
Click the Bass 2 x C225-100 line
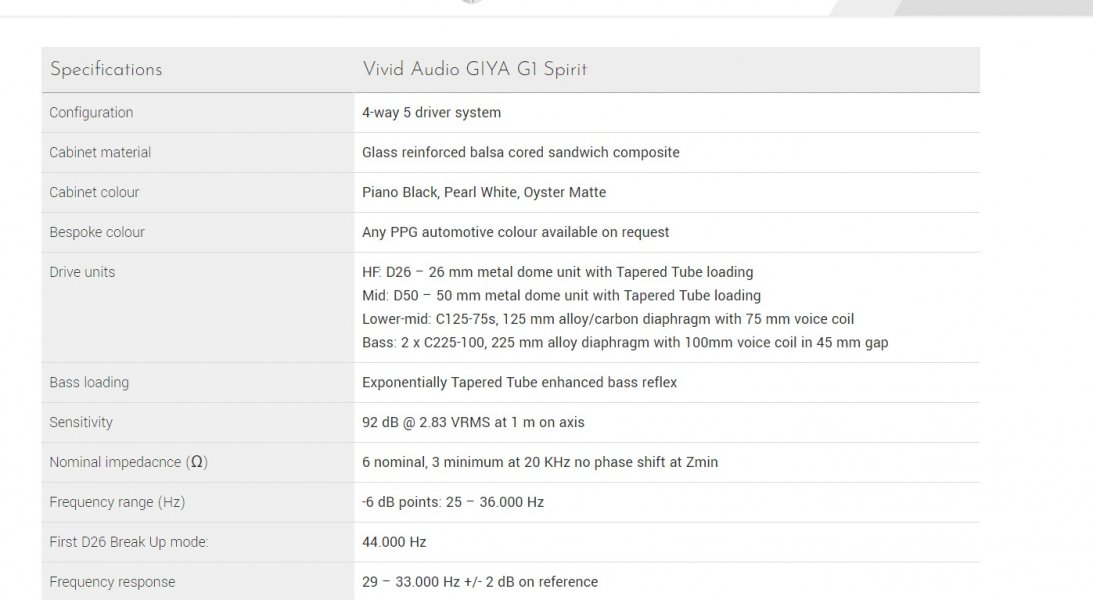[625, 343]
